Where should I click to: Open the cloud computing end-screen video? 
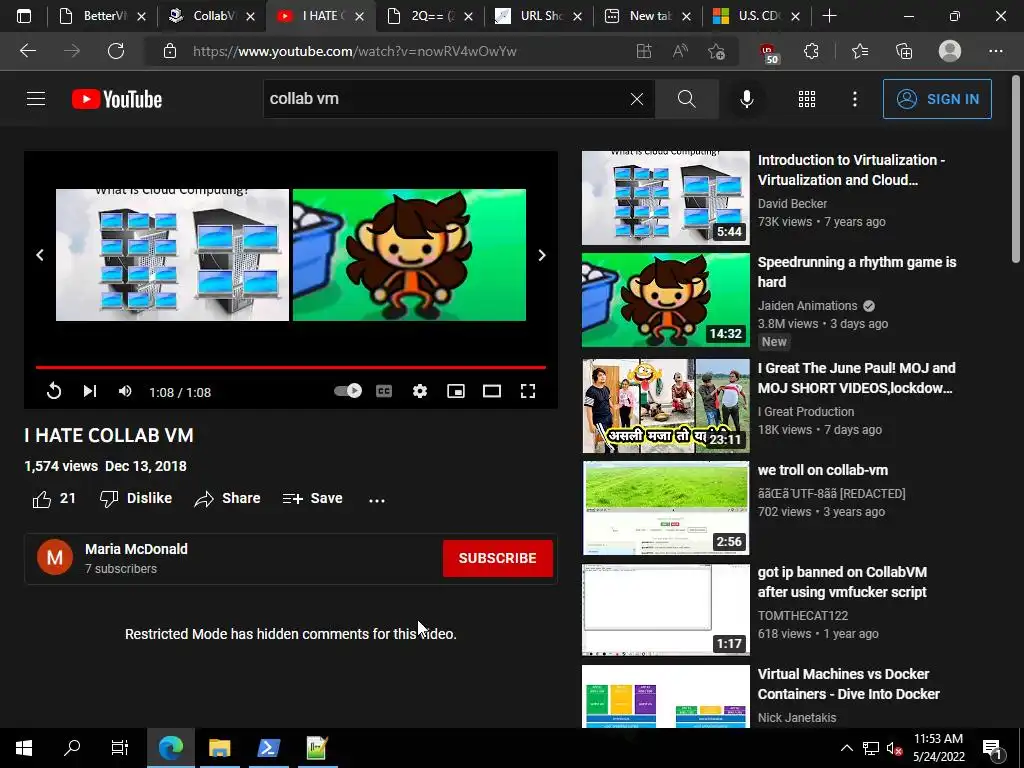coord(172,255)
